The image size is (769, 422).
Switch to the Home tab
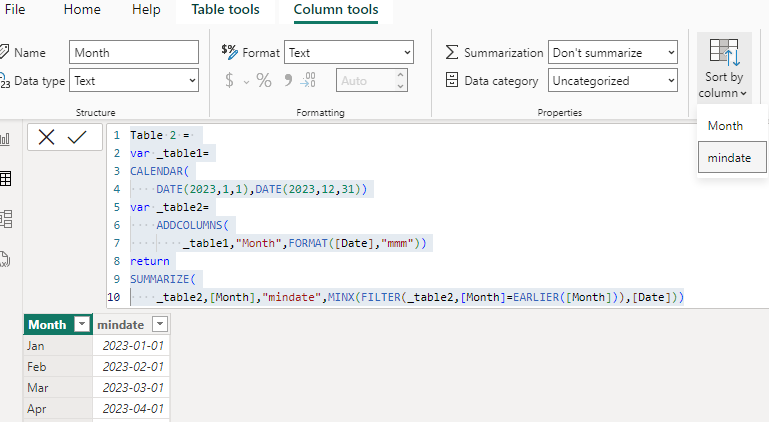click(82, 9)
